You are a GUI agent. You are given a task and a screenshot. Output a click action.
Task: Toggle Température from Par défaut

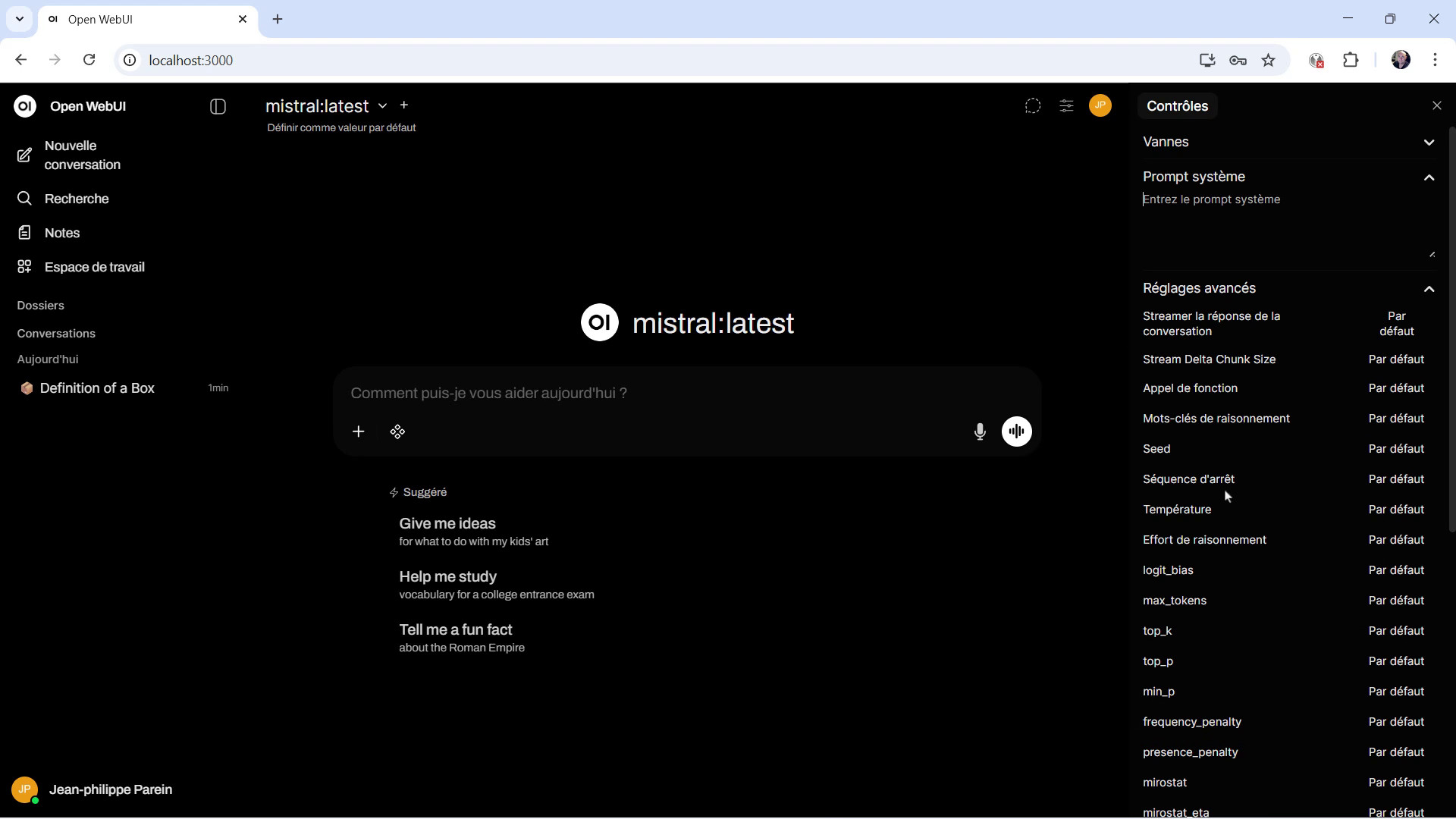click(1395, 510)
